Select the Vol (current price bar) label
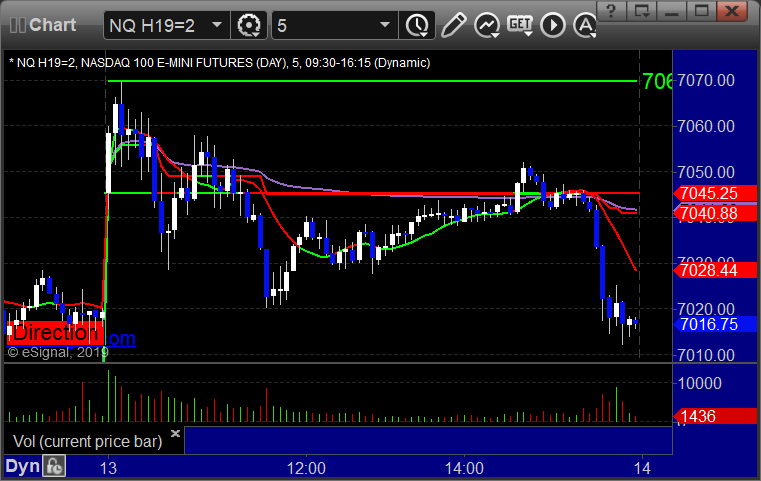The image size is (761, 481). [87, 441]
